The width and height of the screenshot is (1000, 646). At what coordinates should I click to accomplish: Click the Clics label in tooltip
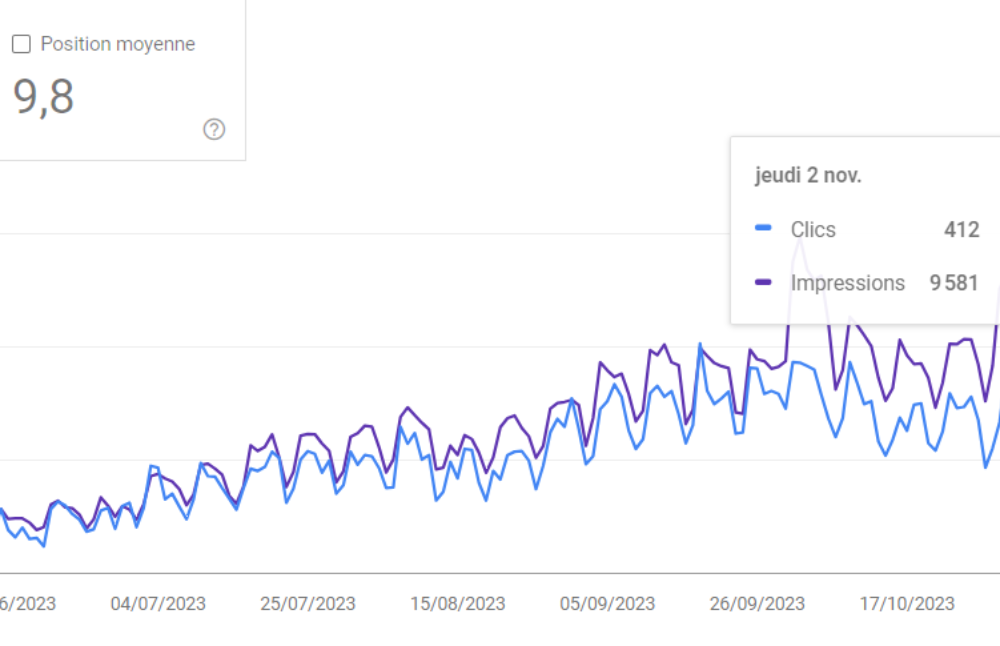[x=813, y=229]
